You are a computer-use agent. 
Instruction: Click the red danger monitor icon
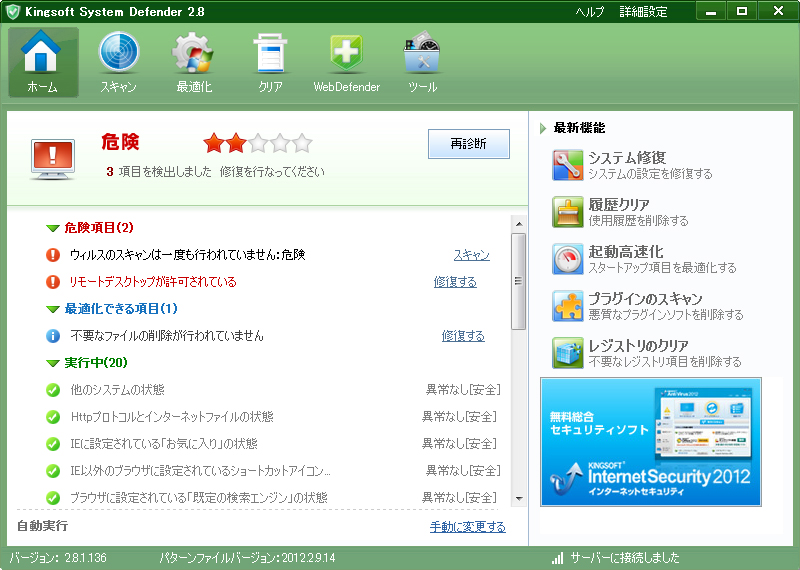(53, 159)
